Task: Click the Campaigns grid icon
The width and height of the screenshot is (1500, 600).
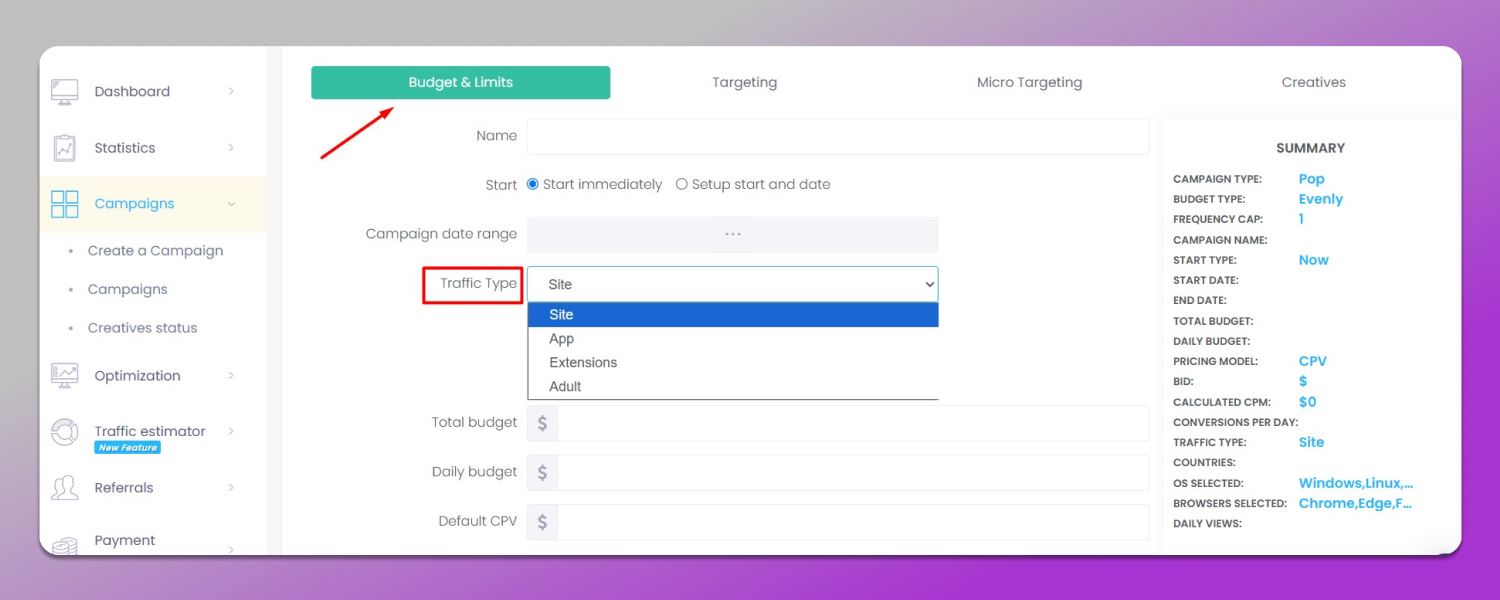Action: [64, 204]
